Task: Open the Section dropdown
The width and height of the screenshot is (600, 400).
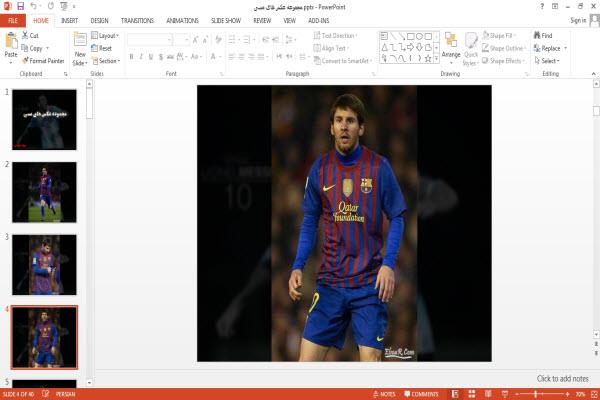Action: pos(106,61)
